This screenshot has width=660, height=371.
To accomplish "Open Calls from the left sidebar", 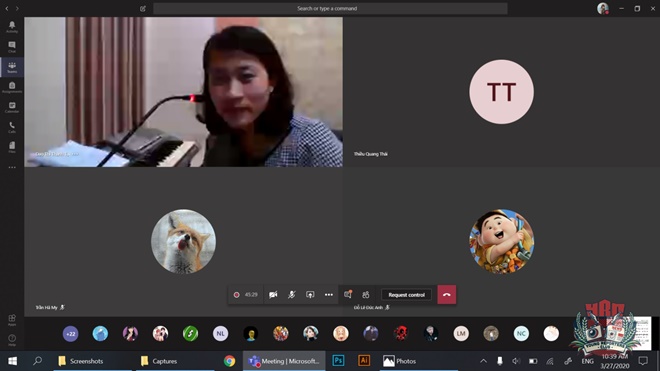I will (12, 127).
